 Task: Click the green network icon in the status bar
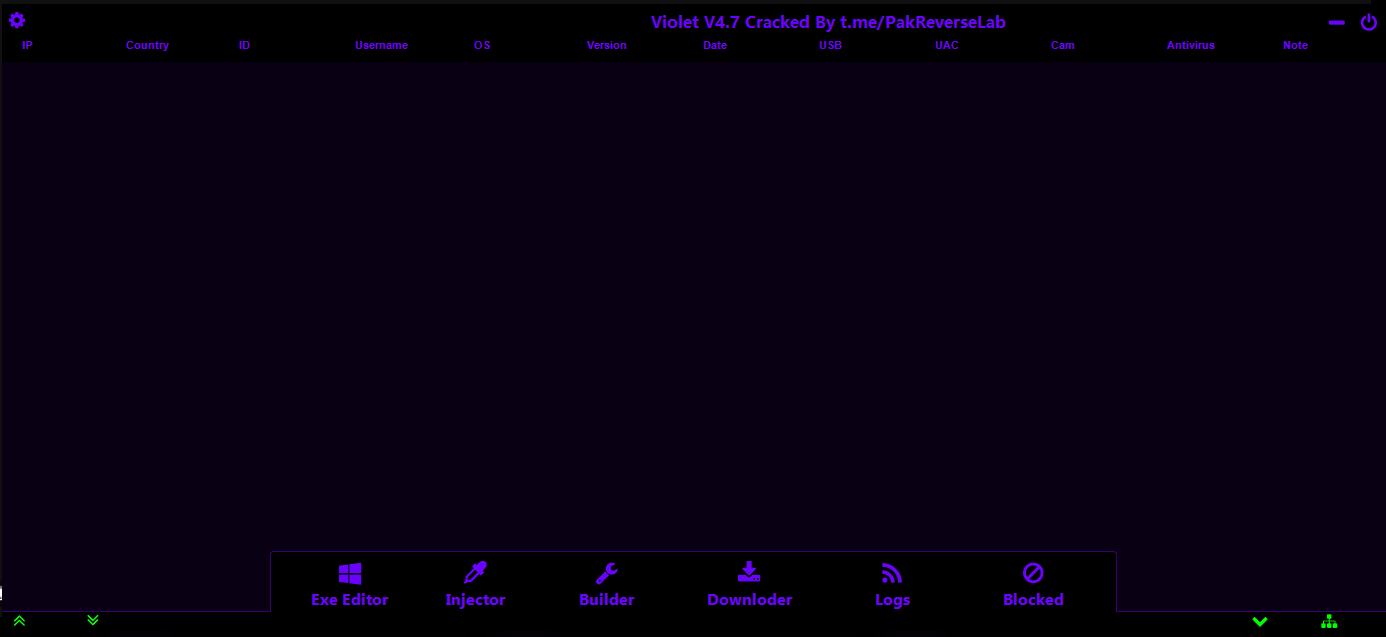[1329, 621]
